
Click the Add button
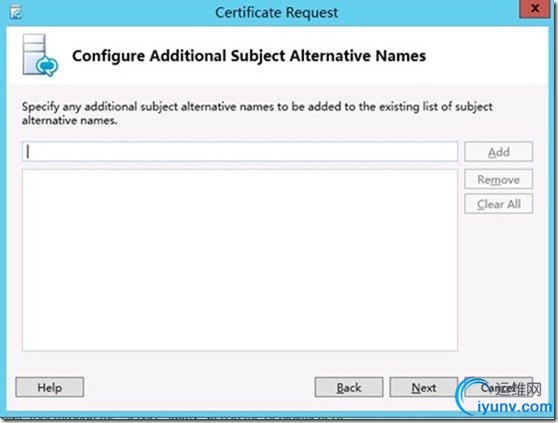point(498,152)
